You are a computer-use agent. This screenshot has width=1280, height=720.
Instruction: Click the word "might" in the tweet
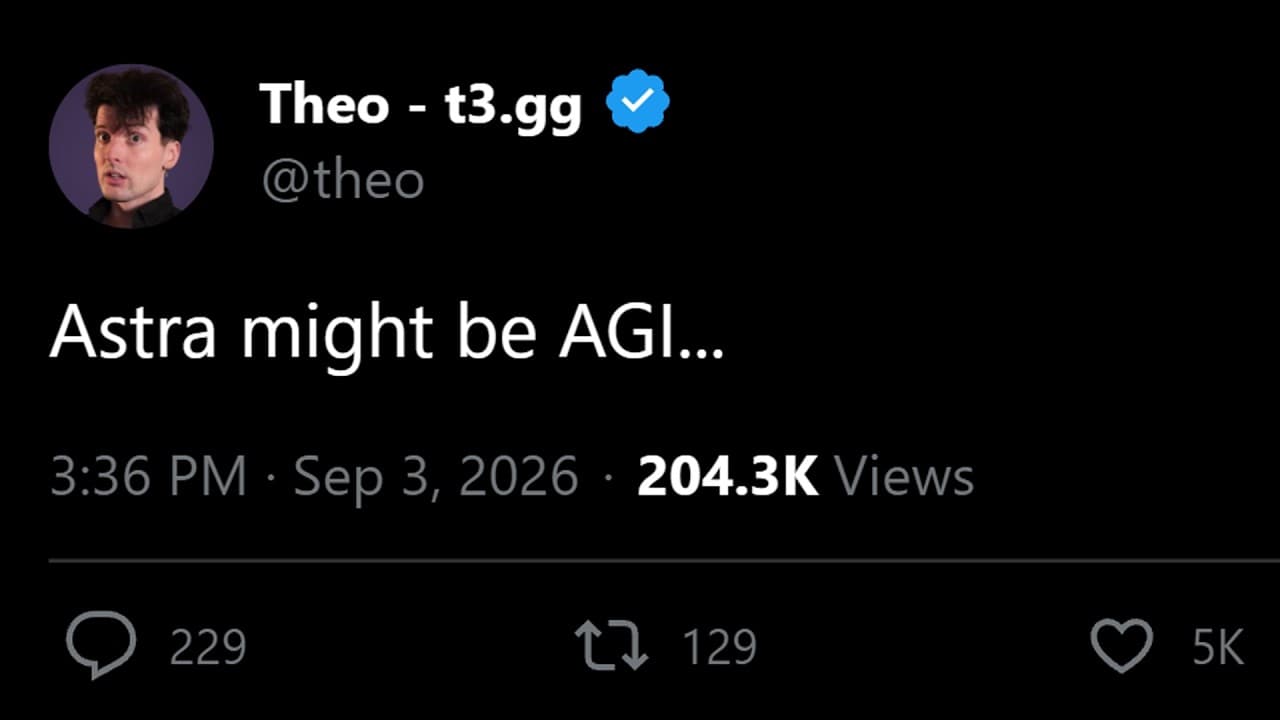[x=337, y=336]
